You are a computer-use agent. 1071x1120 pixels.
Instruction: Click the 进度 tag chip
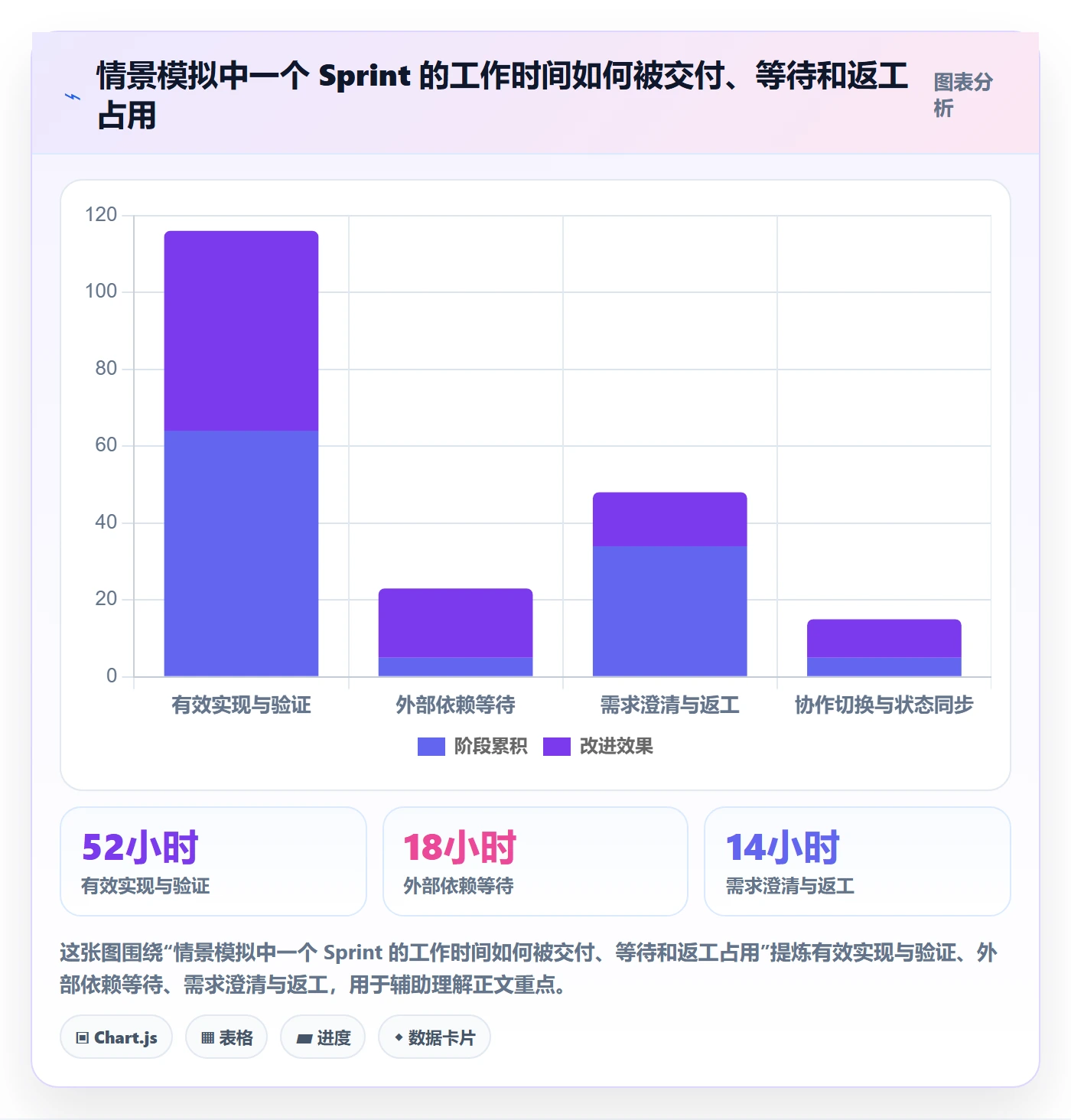(323, 1037)
